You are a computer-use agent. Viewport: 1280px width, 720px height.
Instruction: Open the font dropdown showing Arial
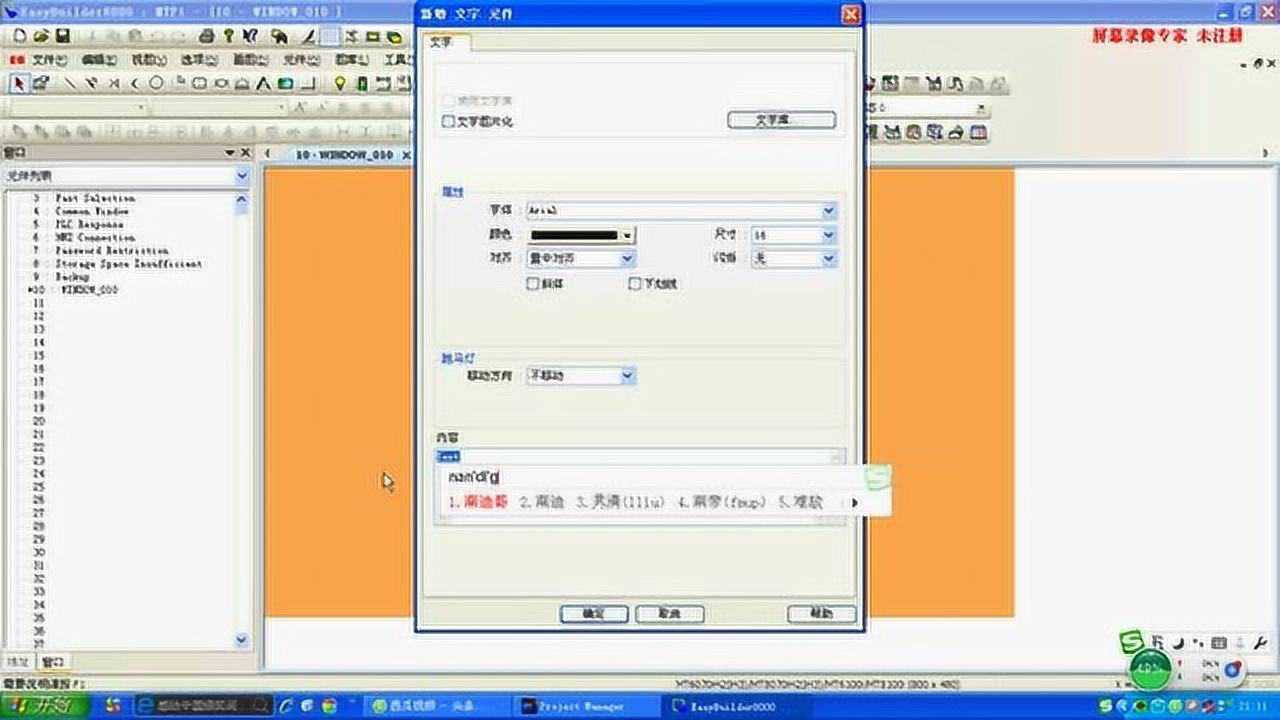pos(827,210)
